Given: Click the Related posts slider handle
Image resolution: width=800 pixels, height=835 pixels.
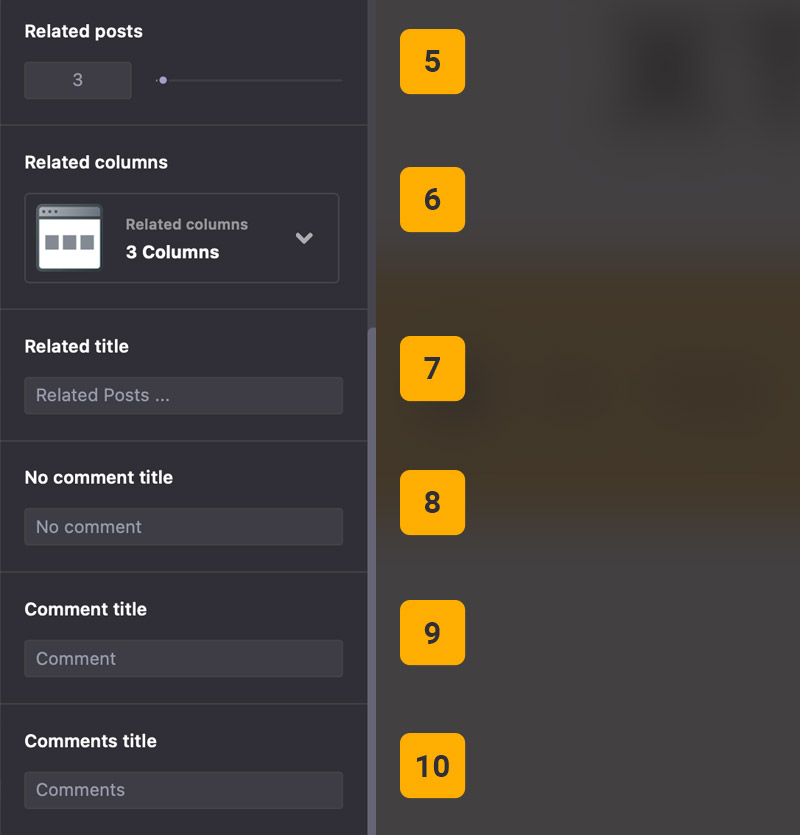Looking at the screenshot, I should tap(162, 80).
